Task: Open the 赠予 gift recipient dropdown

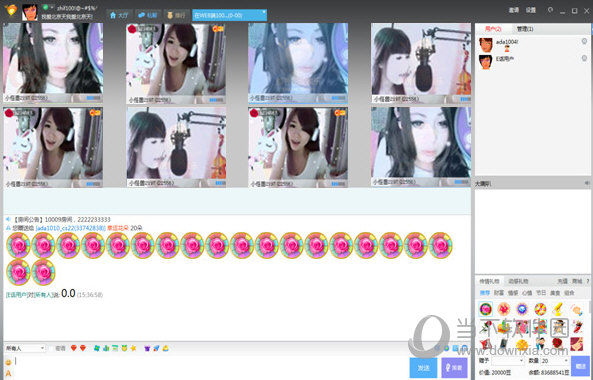Action: pos(508,361)
